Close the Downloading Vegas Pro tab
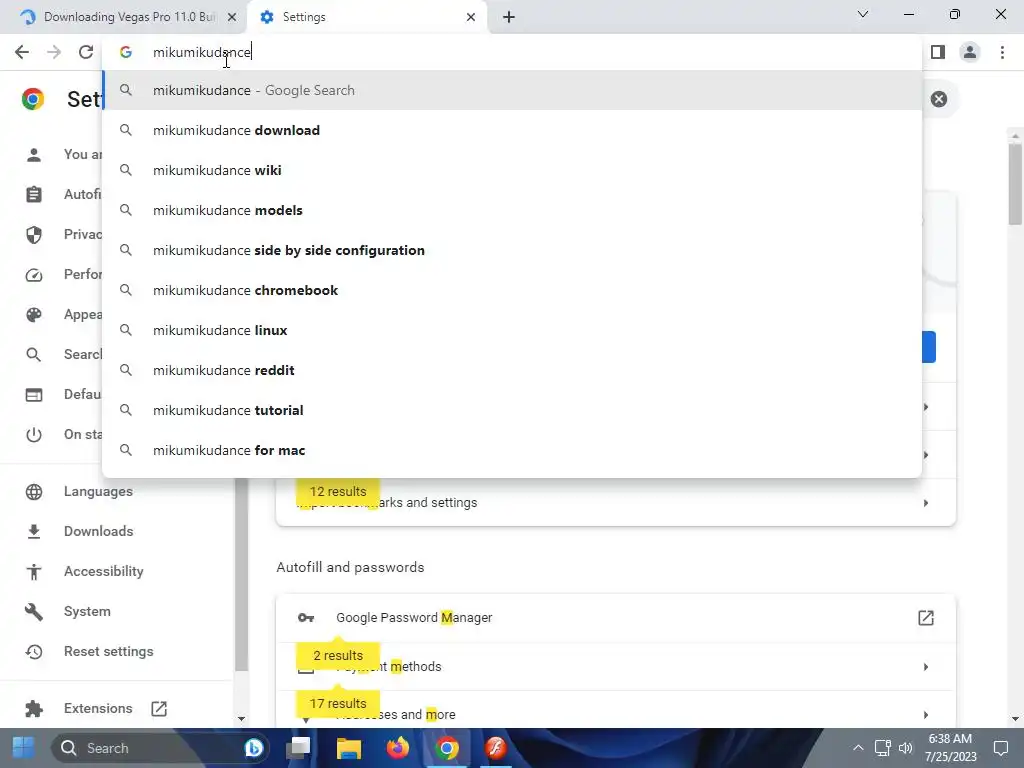The width and height of the screenshot is (1024, 768). pyautogui.click(x=231, y=17)
